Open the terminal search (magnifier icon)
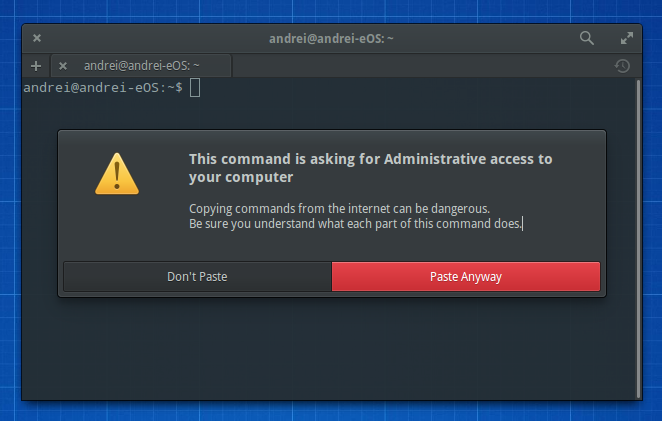The image size is (662, 421). [x=587, y=38]
